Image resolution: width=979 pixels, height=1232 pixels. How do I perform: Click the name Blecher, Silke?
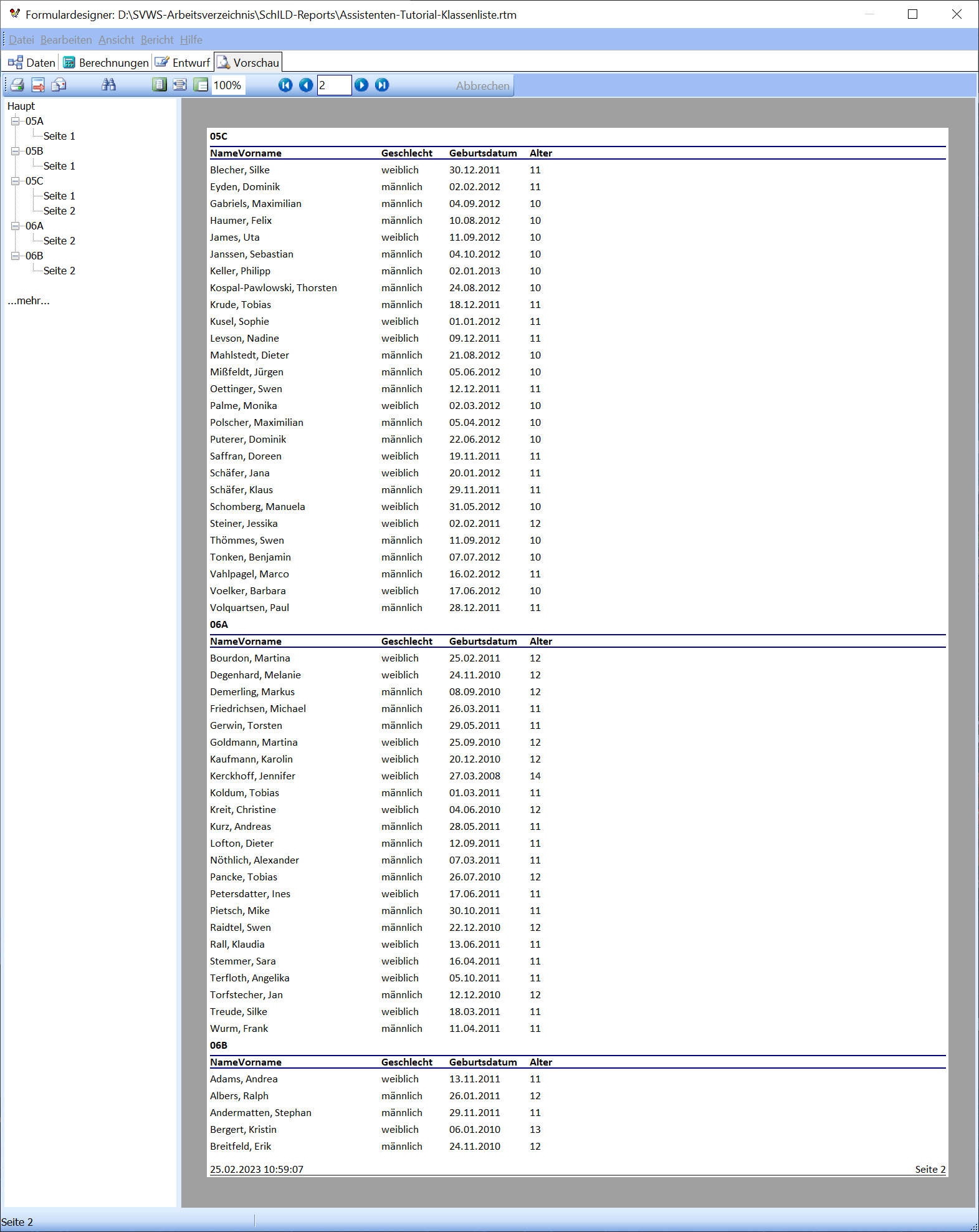pyautogui.click(x=240, y=170)
